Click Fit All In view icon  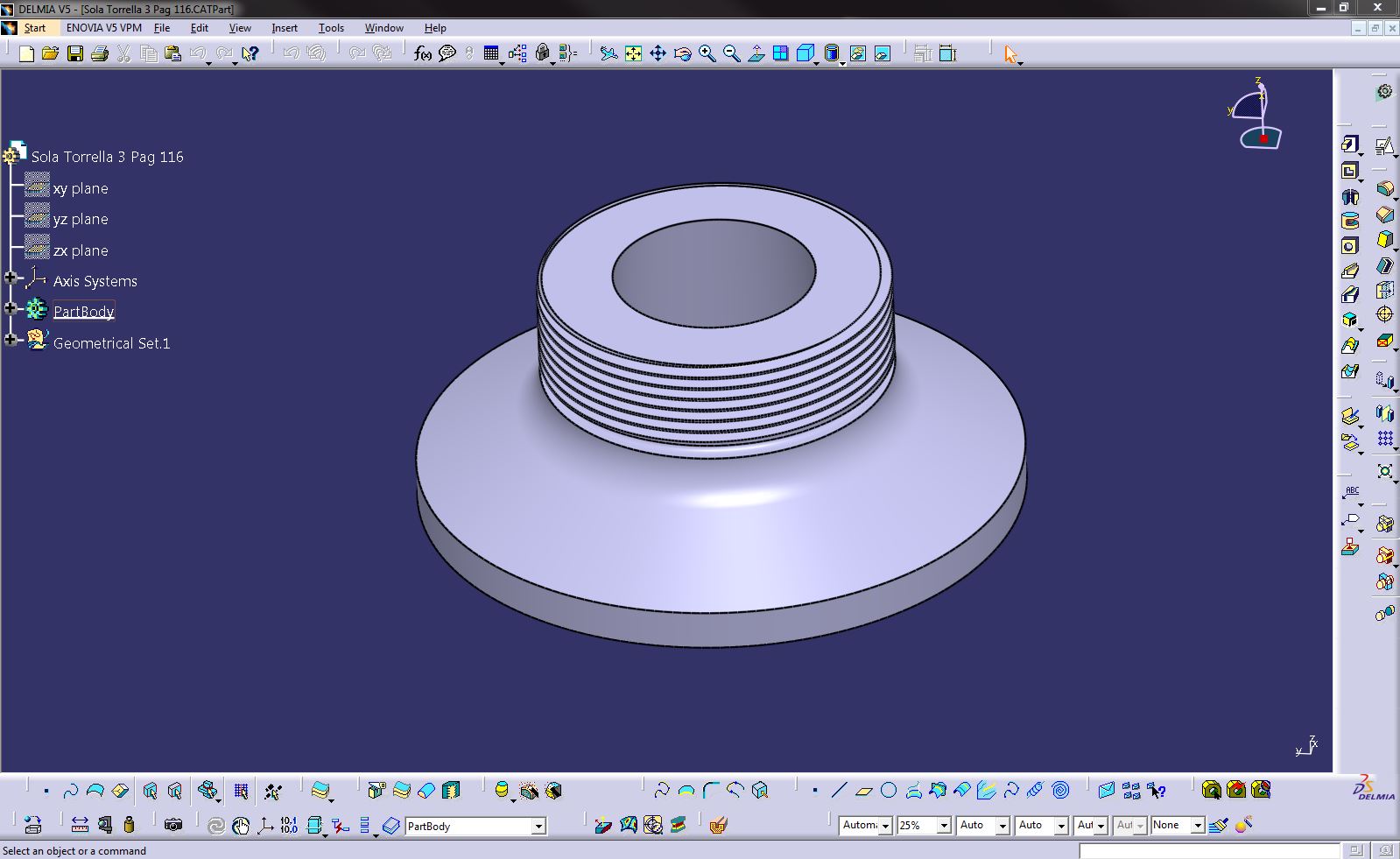(633, 54)
